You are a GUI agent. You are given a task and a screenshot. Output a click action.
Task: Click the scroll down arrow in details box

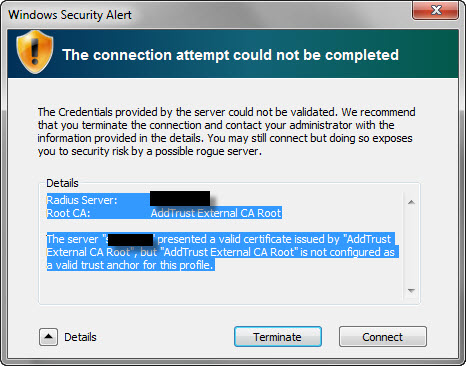pyautogui.click(x=411, y=291)
